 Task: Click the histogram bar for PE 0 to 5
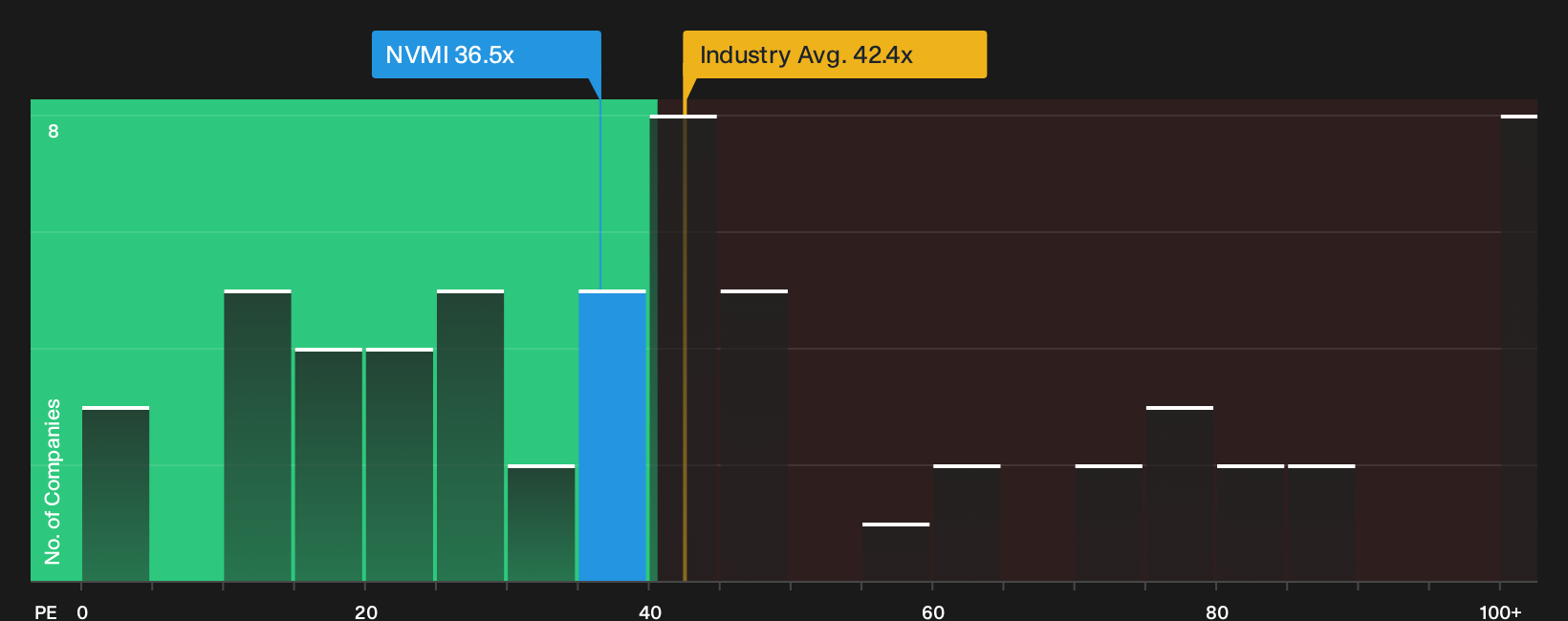(116, 494)
